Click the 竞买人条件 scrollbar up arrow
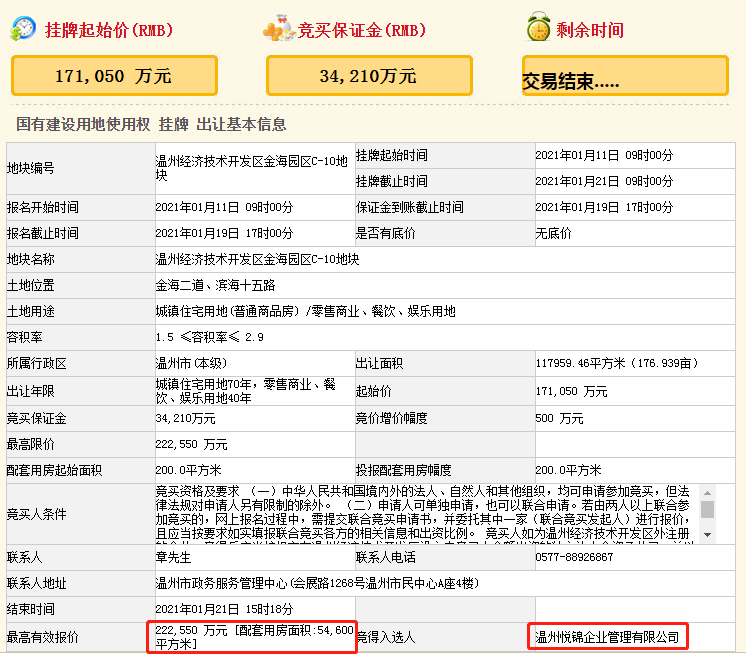Image resolution: width=746 pixels, height=657 pixels. pos(707,493)
